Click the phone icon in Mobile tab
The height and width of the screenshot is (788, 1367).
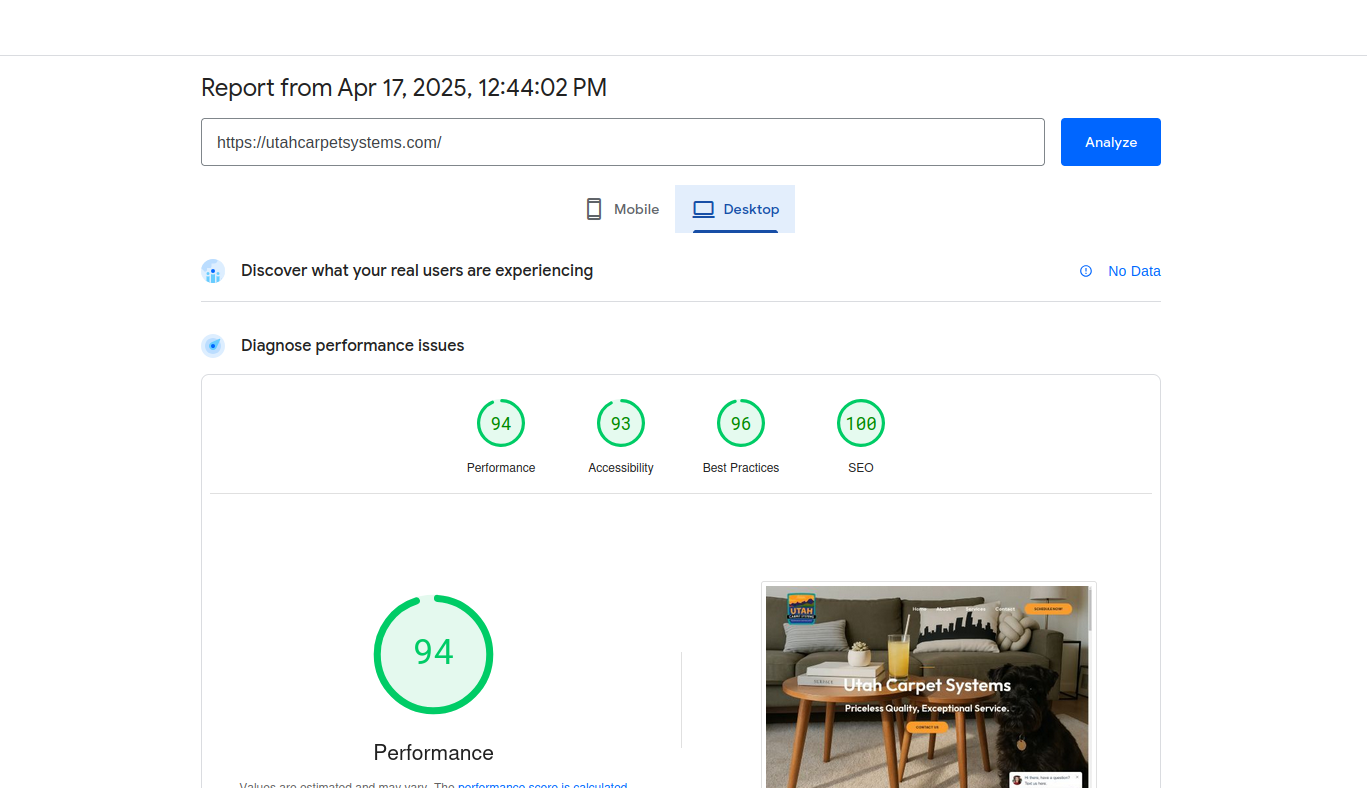[594, 209]
